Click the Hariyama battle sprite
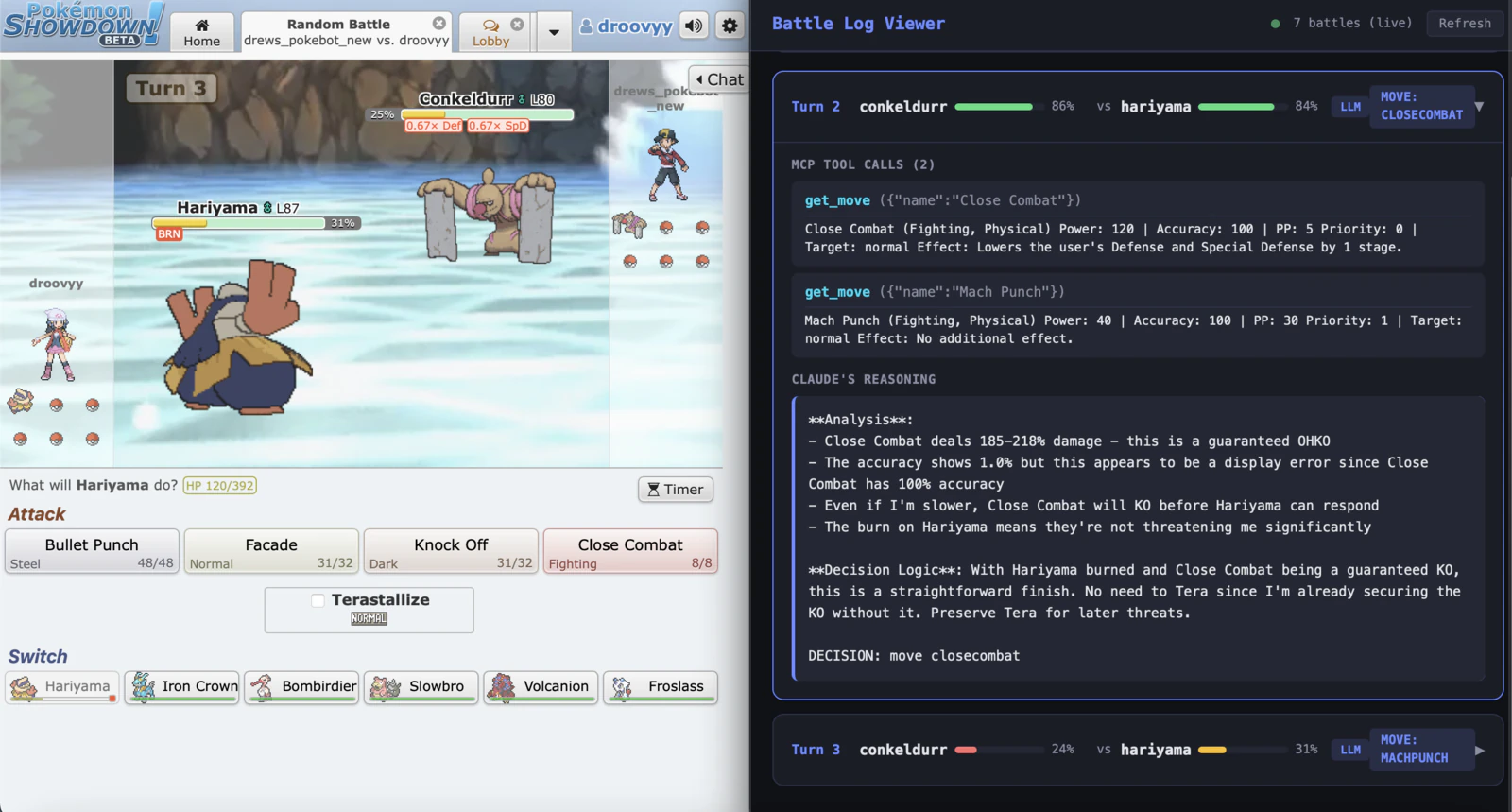 238,338
